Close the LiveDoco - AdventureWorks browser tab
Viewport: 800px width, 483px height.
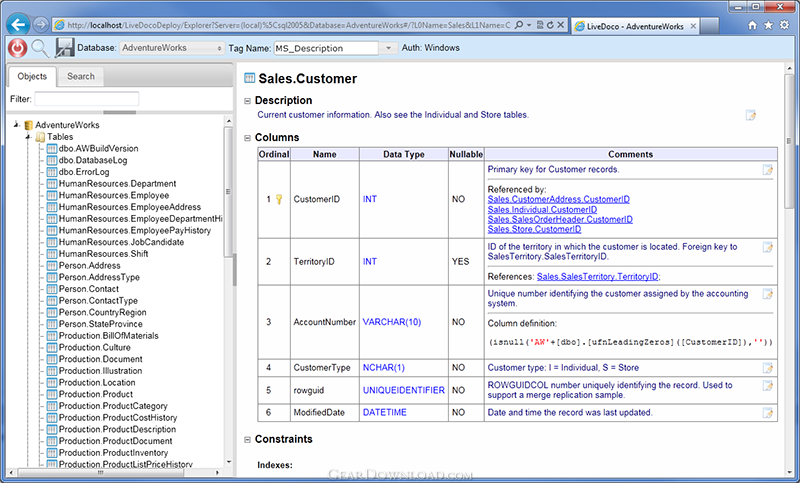tap(693, 27)
